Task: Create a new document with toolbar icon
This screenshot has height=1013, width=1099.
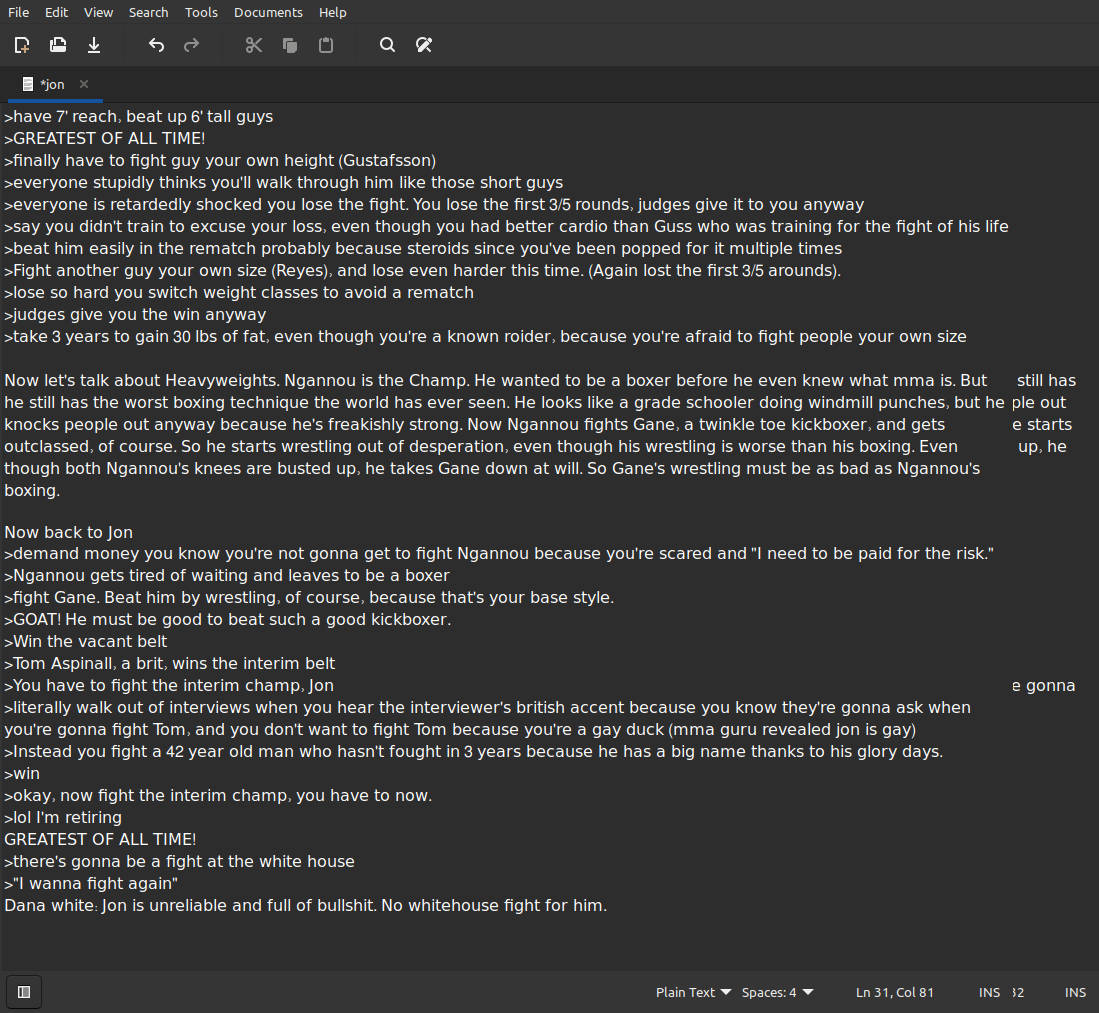Action: click(x=22, y=46)
